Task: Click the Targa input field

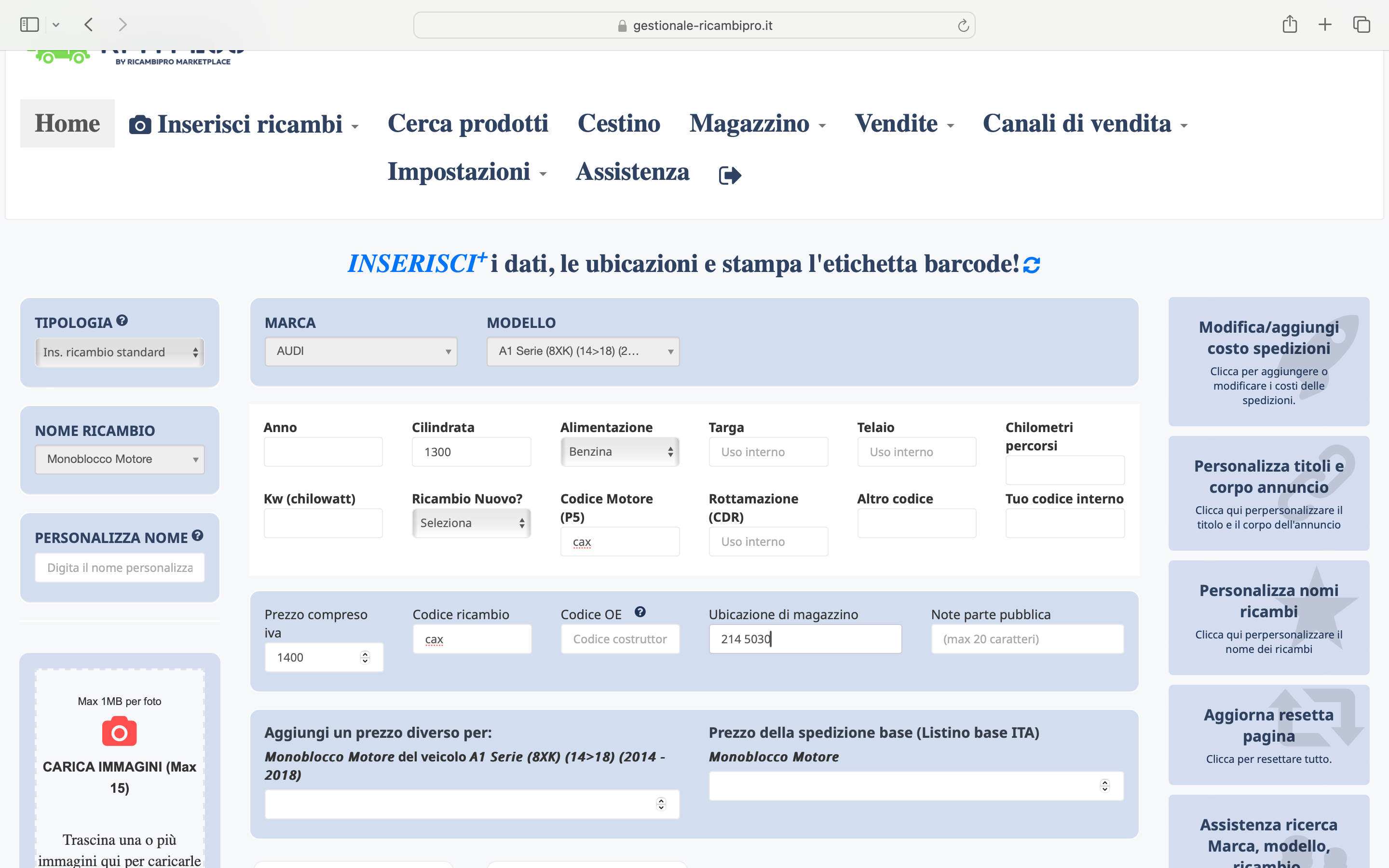Action: point(768,452)
